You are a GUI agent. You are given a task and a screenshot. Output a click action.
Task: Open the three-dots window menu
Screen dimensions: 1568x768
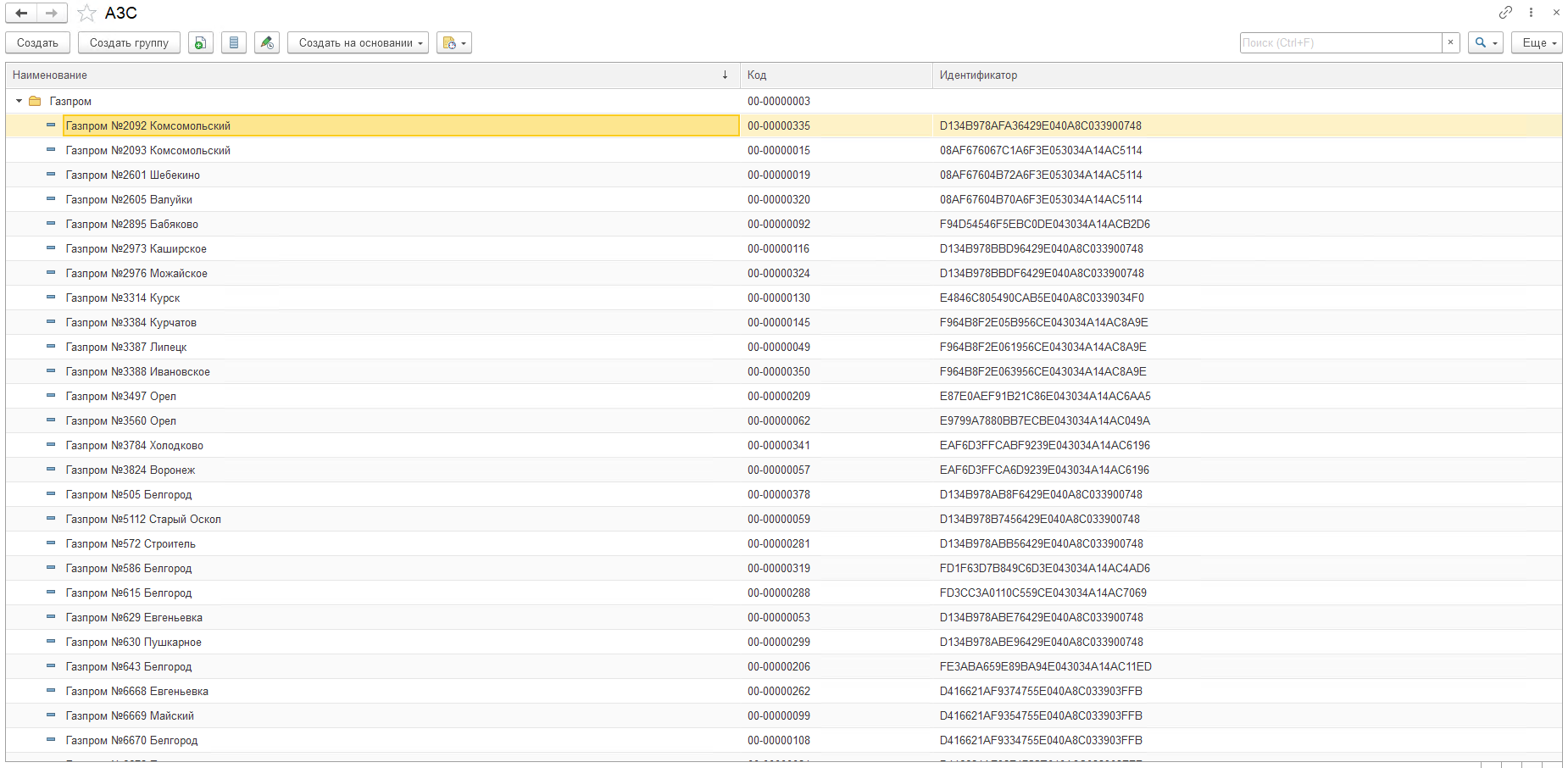1531,12
